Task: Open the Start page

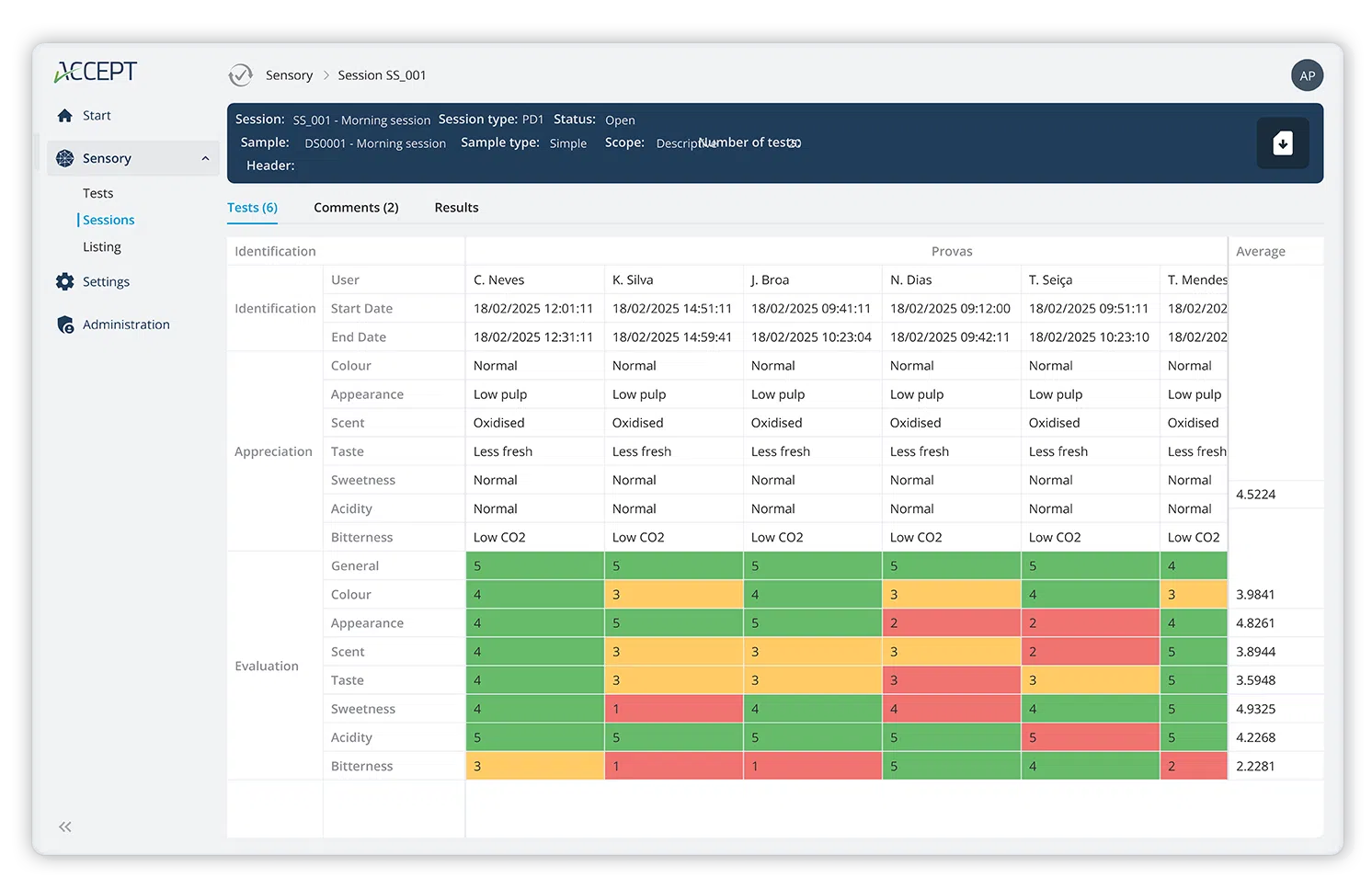Action: tap(97, 116)
